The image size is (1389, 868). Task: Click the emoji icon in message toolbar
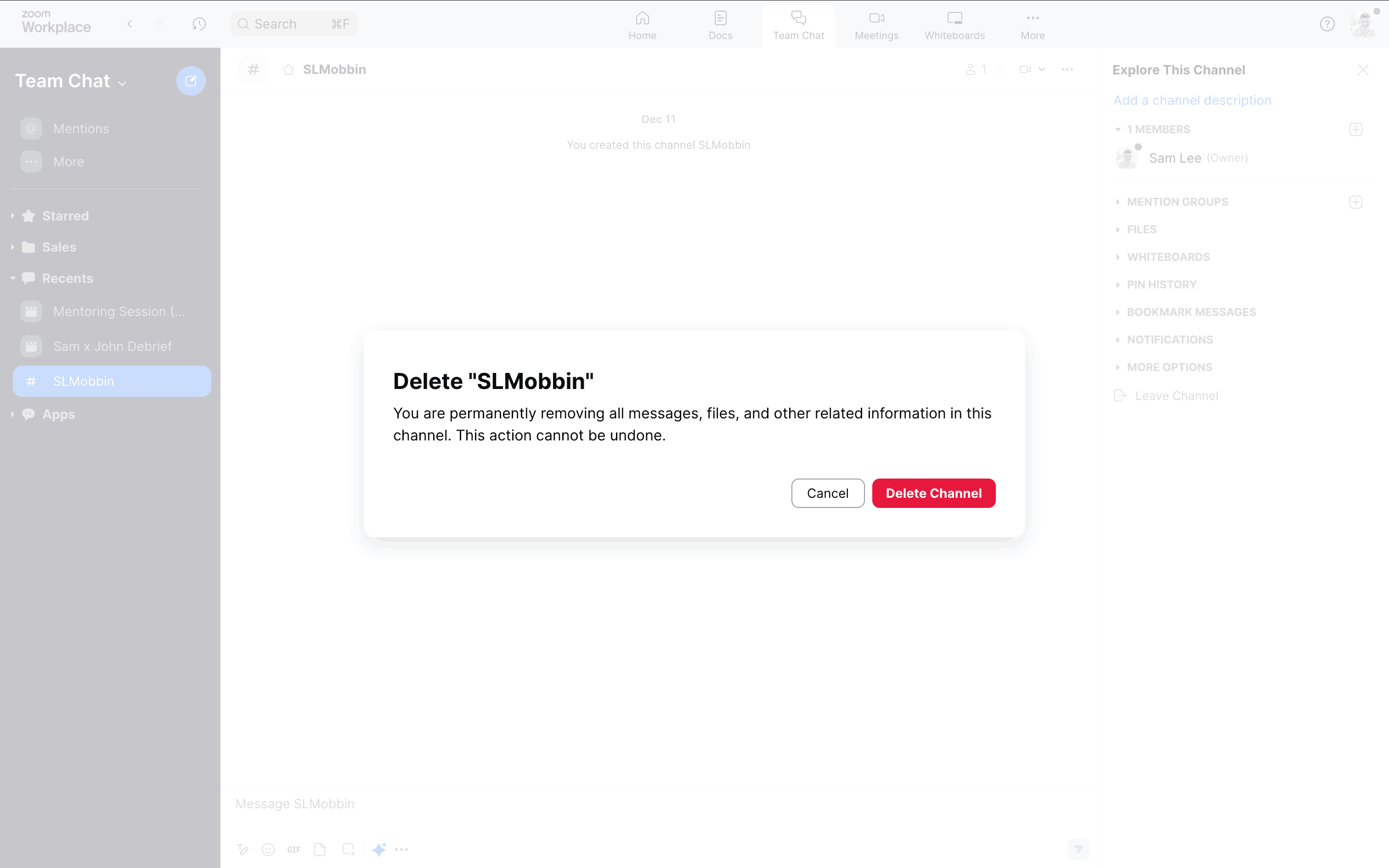[268, 849]
